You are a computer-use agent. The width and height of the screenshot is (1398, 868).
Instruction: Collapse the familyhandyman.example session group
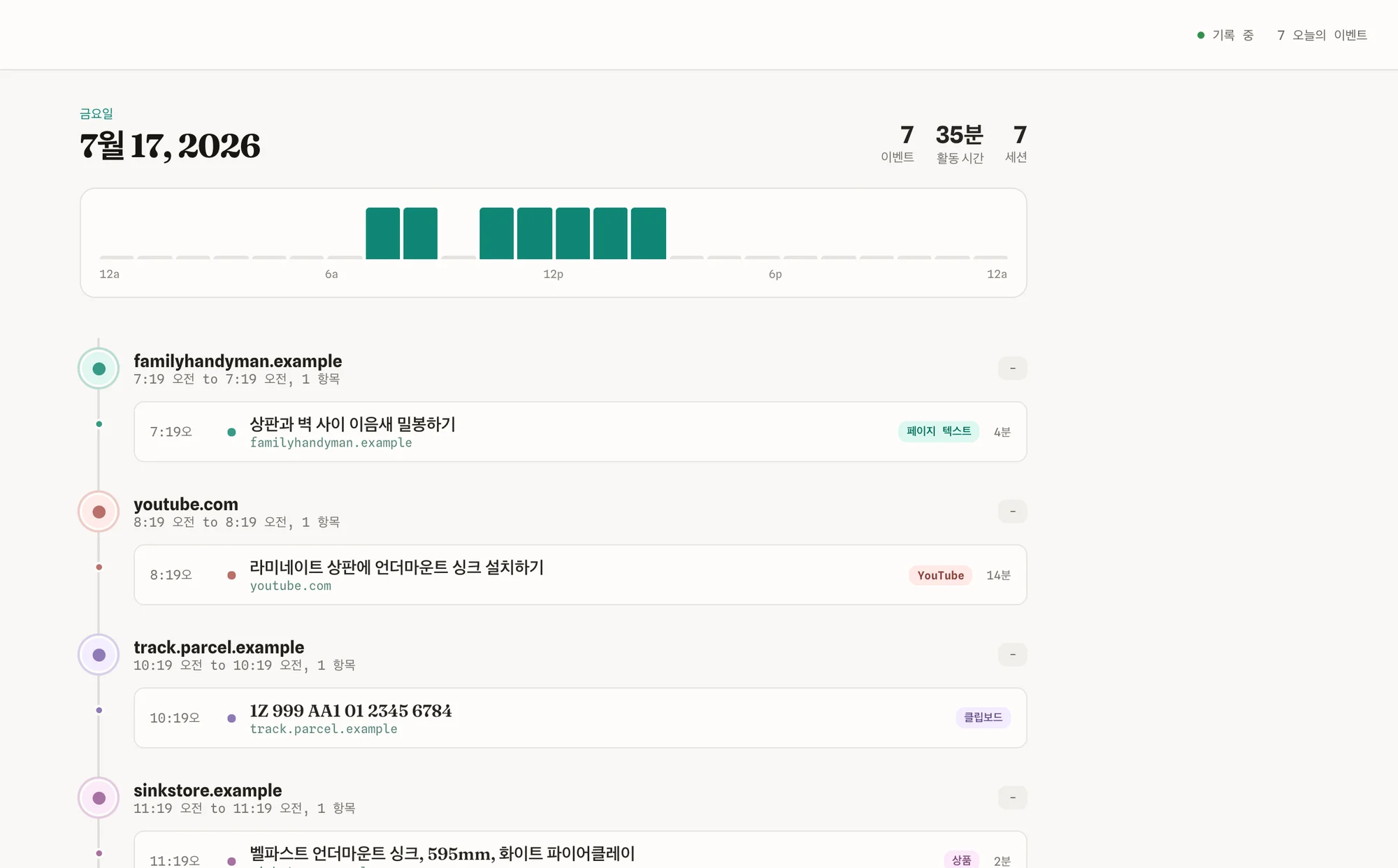point(1012,368)
